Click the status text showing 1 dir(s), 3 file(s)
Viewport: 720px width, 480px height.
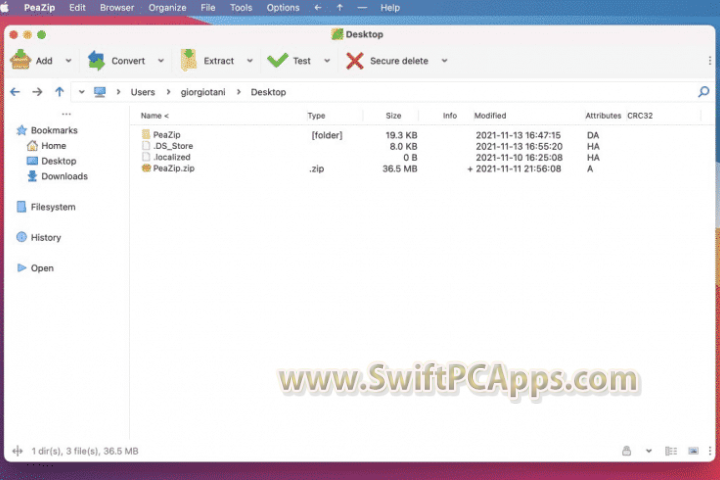[x=84, y=451]
